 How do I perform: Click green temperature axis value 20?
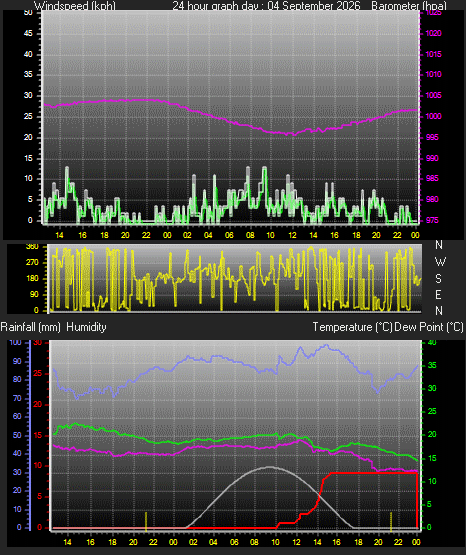coord(432,434)
